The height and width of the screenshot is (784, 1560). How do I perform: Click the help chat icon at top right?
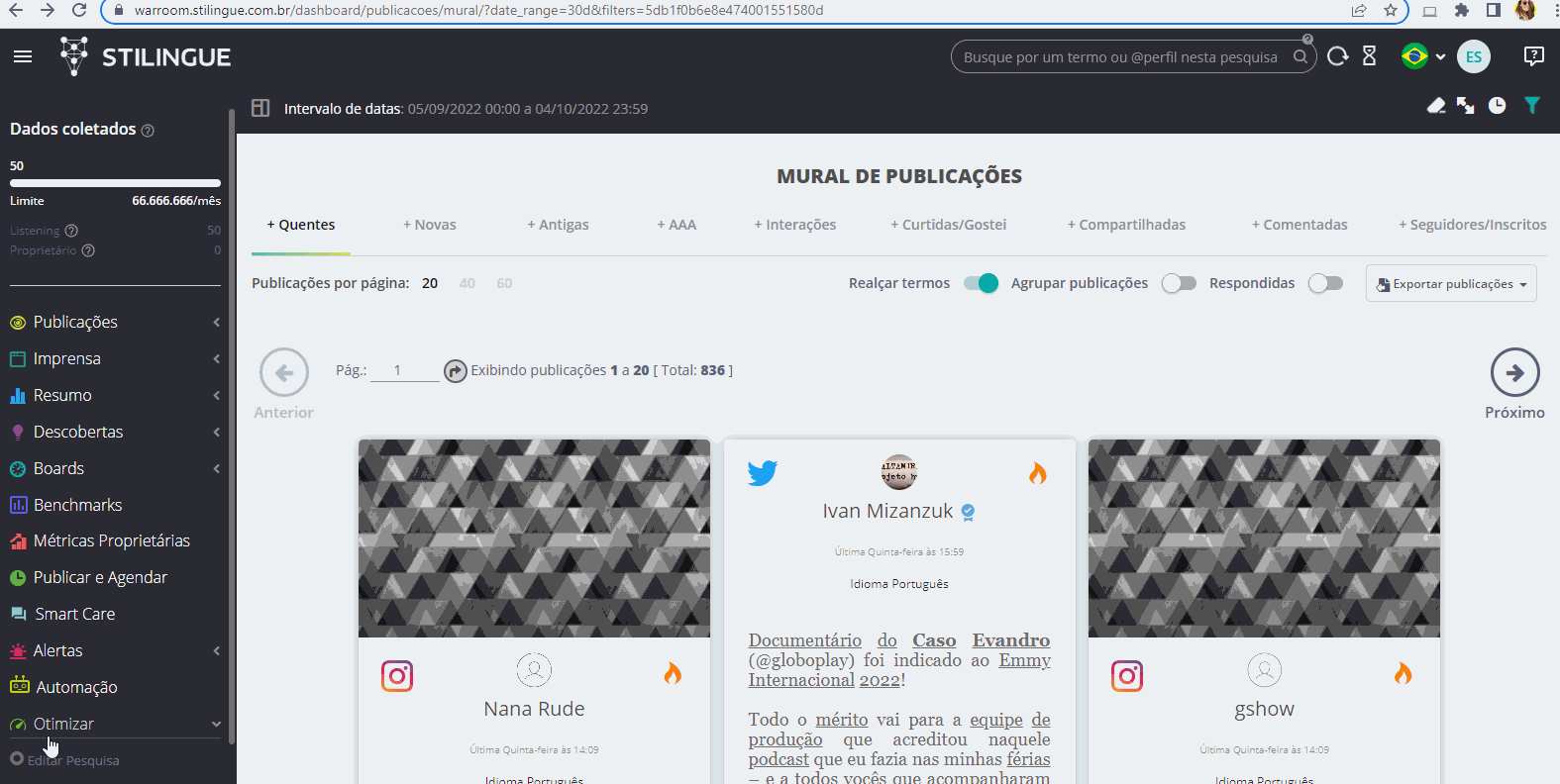1533,56
